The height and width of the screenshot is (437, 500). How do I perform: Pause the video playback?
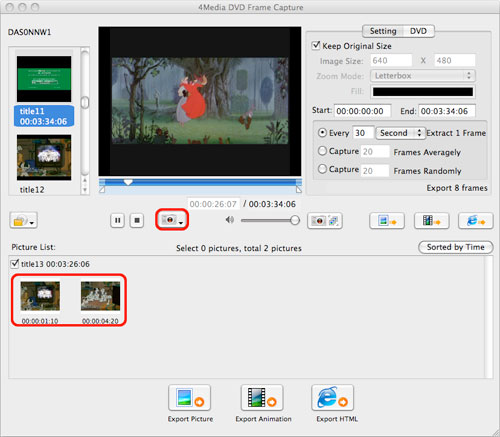118,220
